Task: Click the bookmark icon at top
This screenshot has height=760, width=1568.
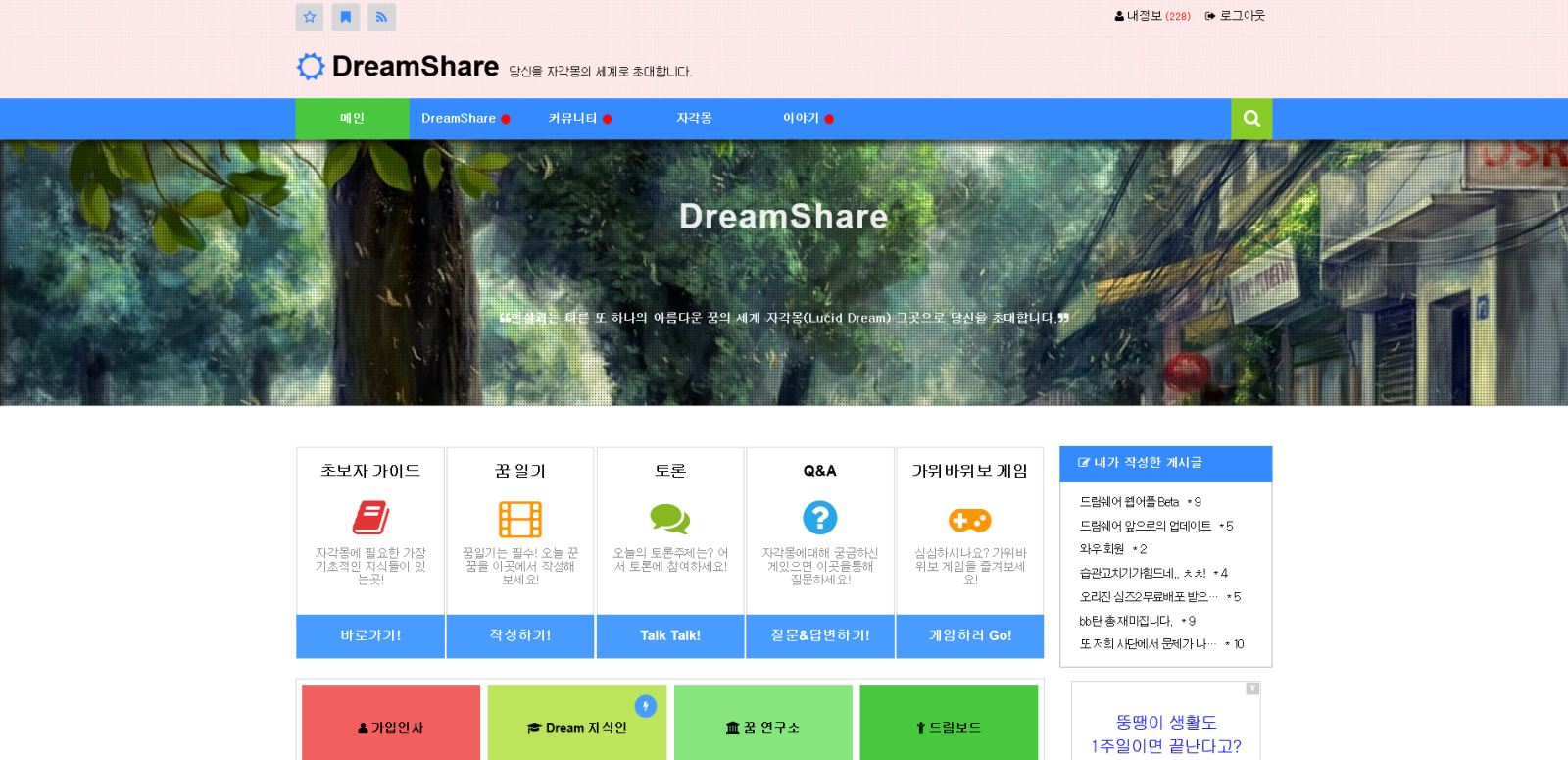Action: point(345,17)
